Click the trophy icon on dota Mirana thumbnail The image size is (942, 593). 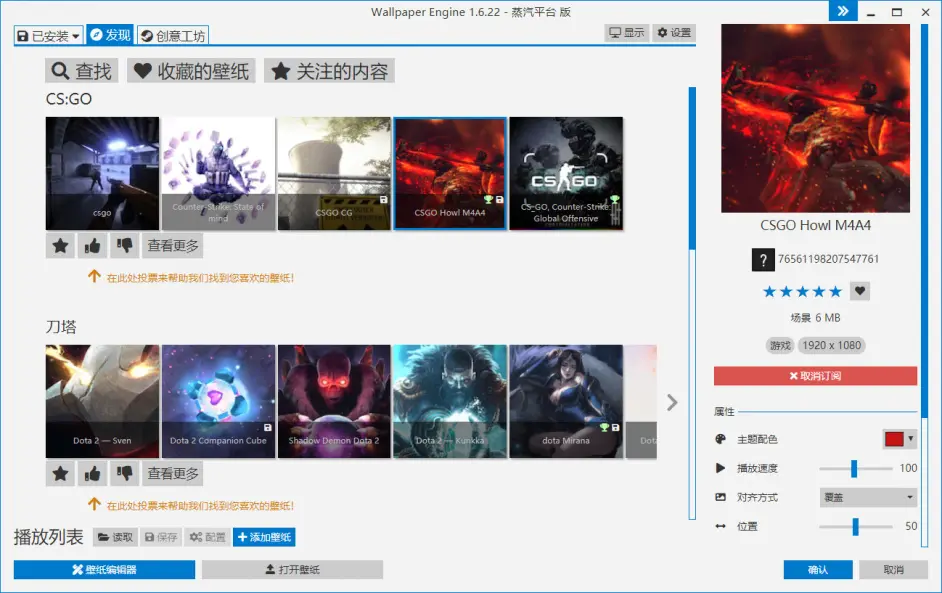click(x=604, y=427)
